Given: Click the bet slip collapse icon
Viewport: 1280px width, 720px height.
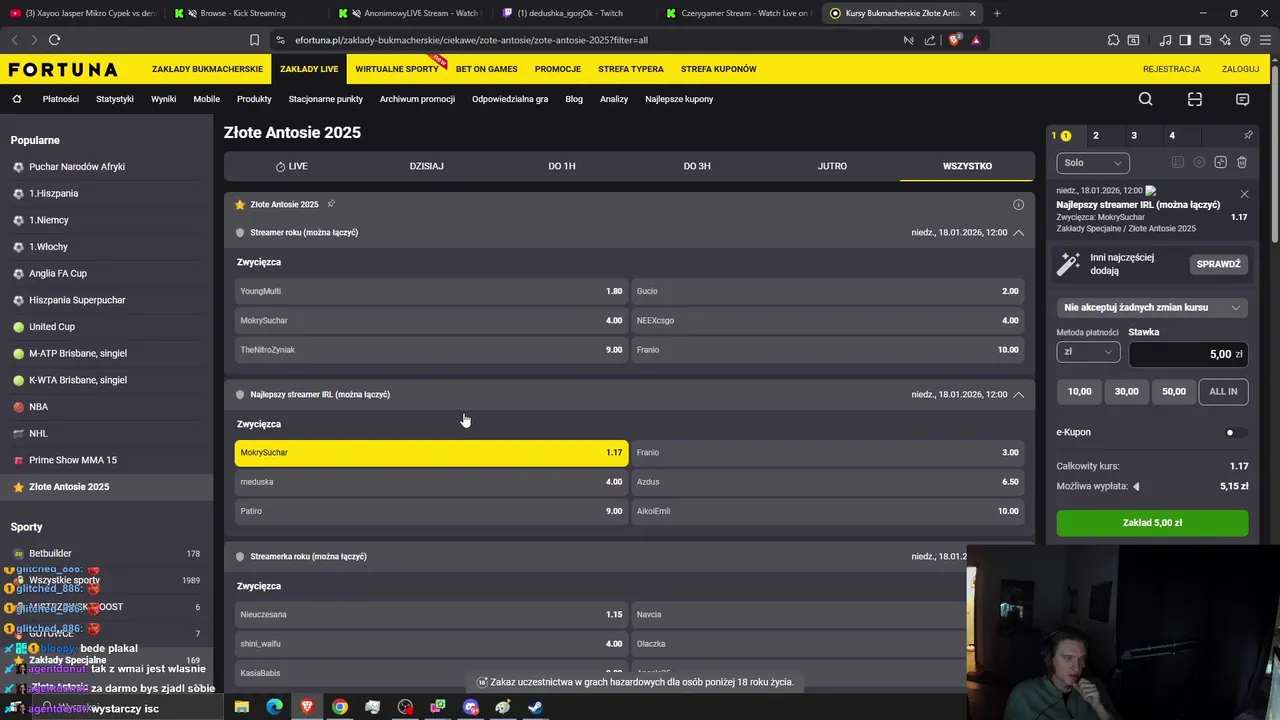Looking at the screenshot, I should coord(1221,162).
